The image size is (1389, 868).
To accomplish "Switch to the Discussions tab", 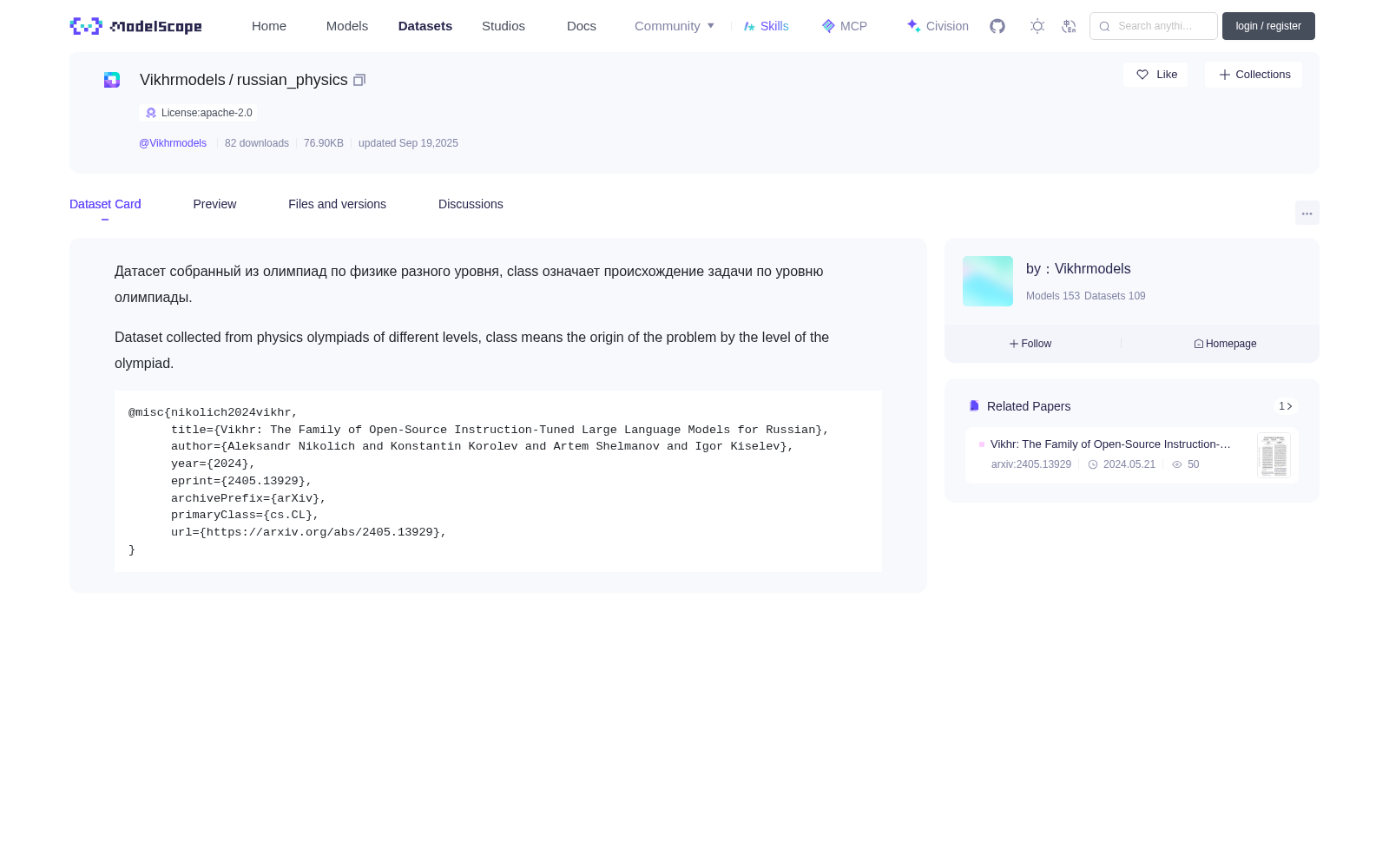I will point(471,204).
